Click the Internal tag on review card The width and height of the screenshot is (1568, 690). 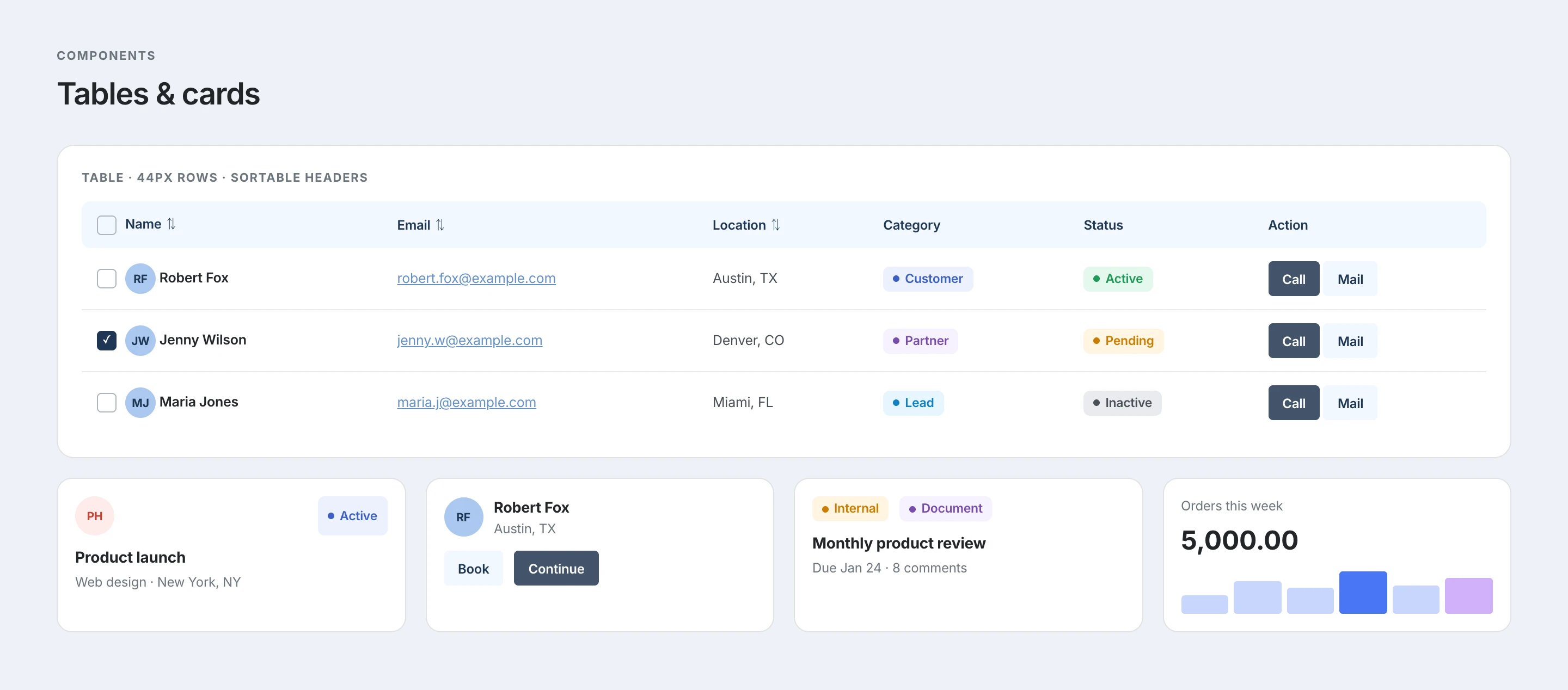(850, 509)
